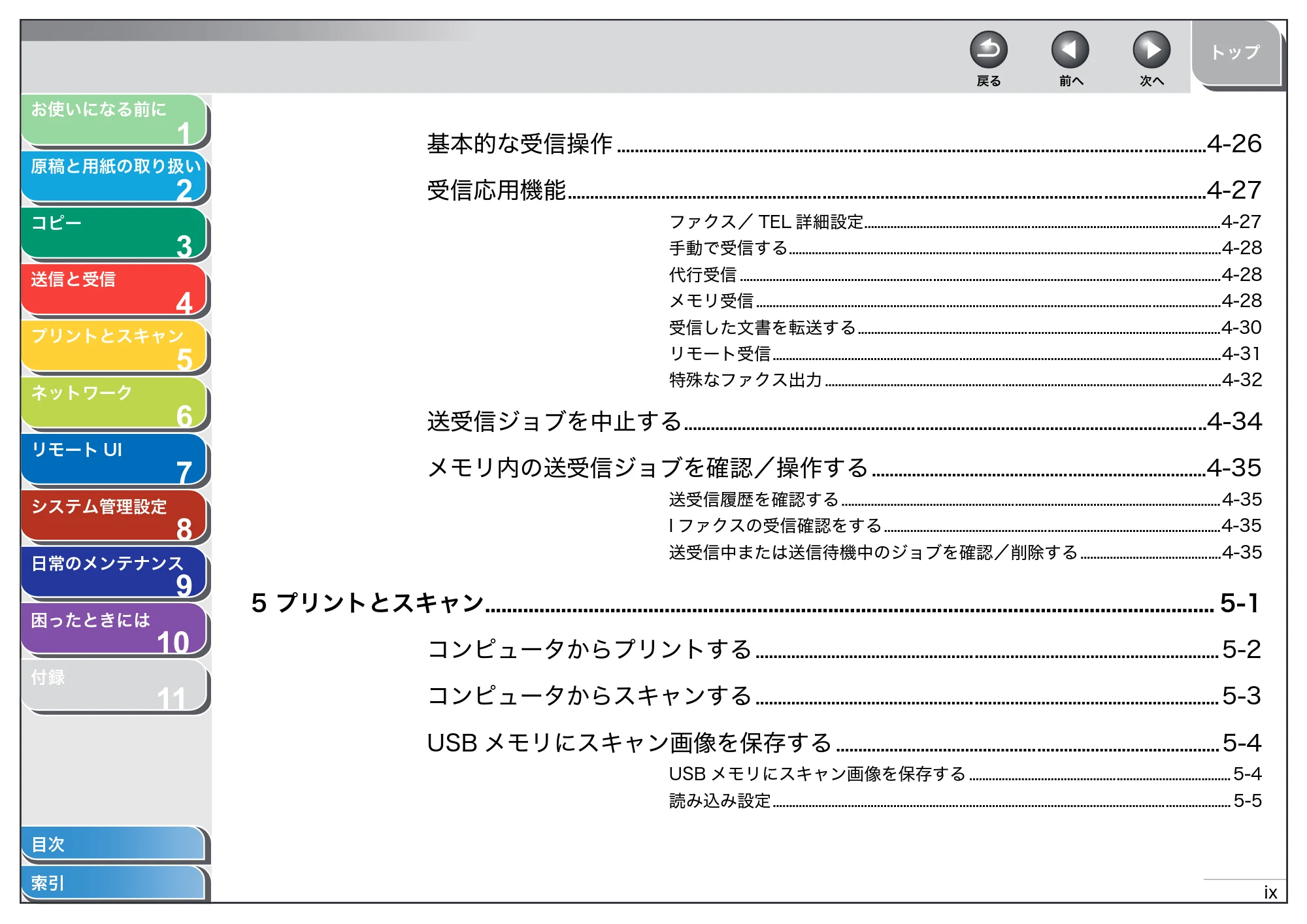Click the 前へ (previous) arrow icon
Screen dimensions: 1307x924
click(x=1070, y=50)
